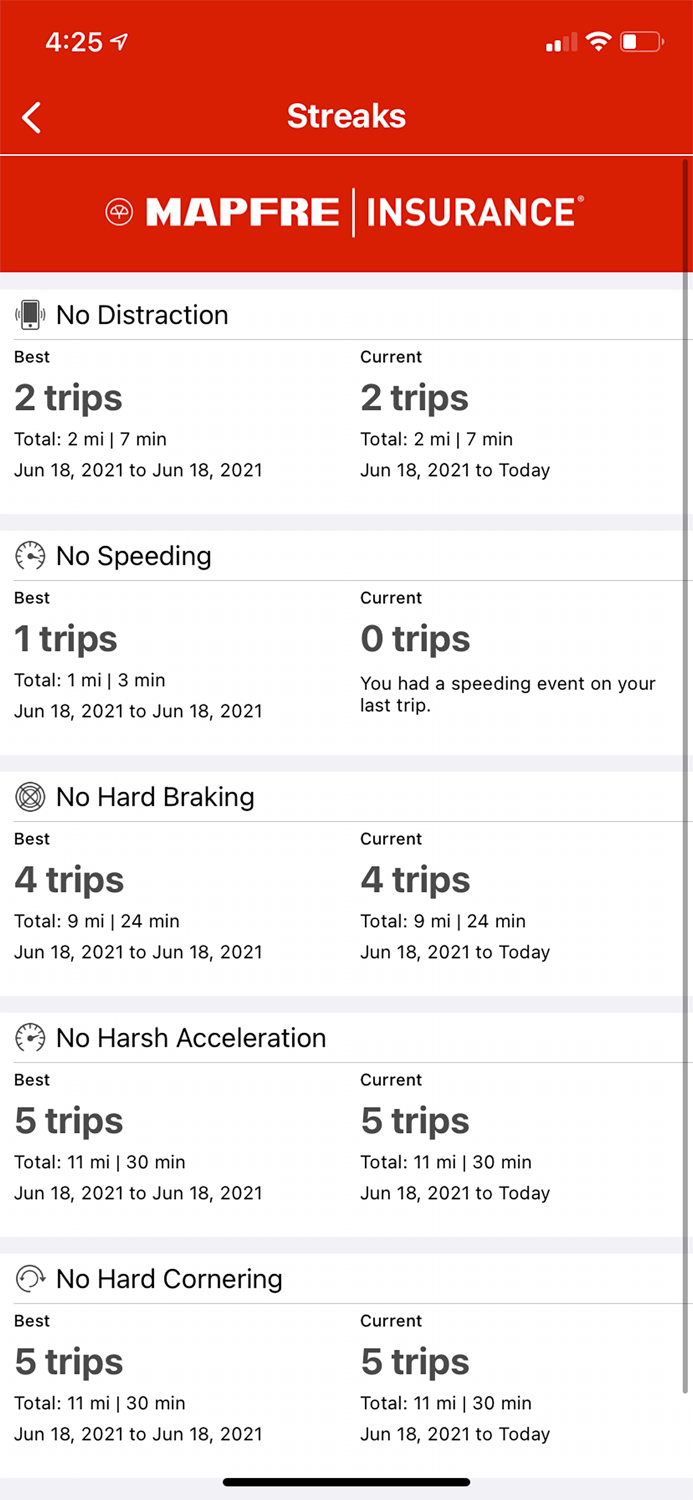This screenshot has height=1500, width=693.
Task: Click the Current column label under No Braking
Action: click(x=390, y=839)
